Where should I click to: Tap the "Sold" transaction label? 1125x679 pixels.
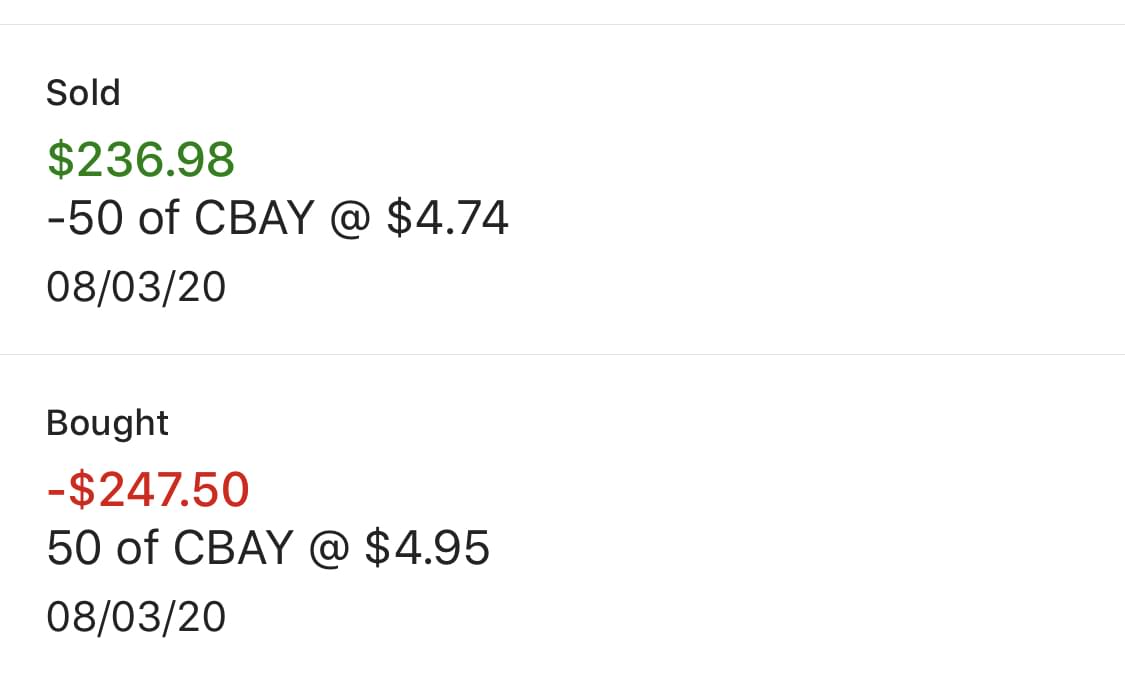click(x=83, y=93)
